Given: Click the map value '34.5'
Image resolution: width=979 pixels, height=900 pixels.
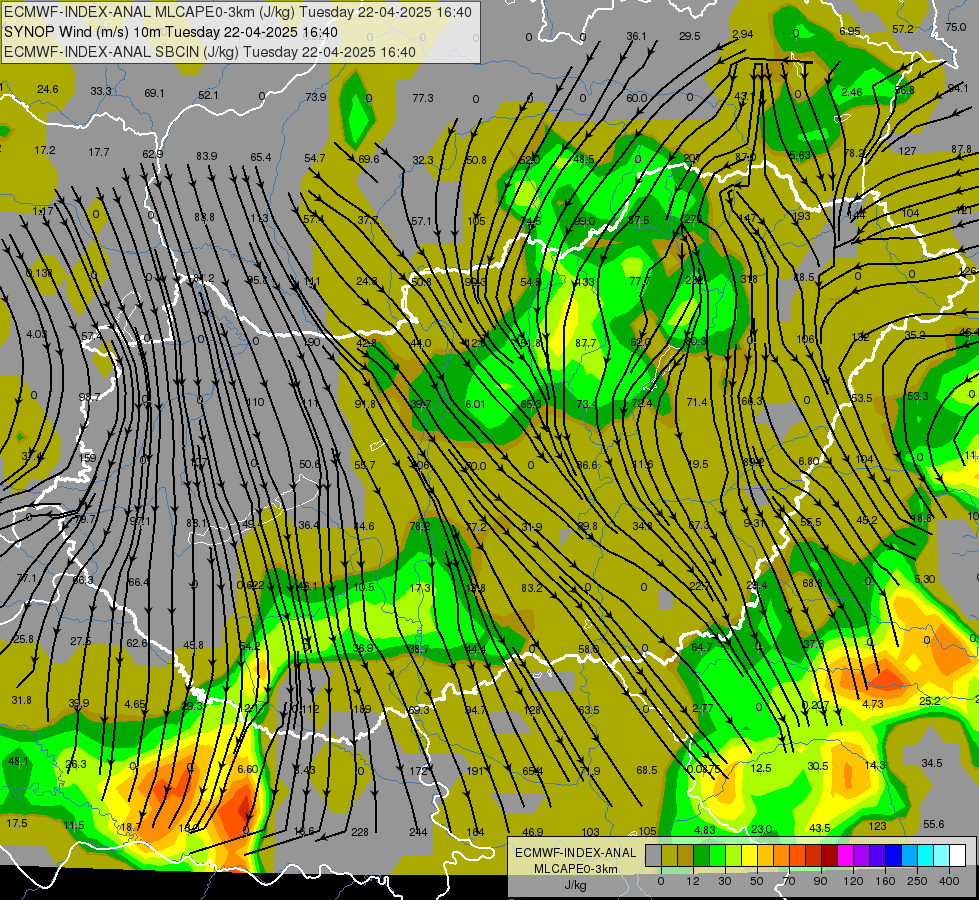Looking at the screenshot, I should pos(932,763).
